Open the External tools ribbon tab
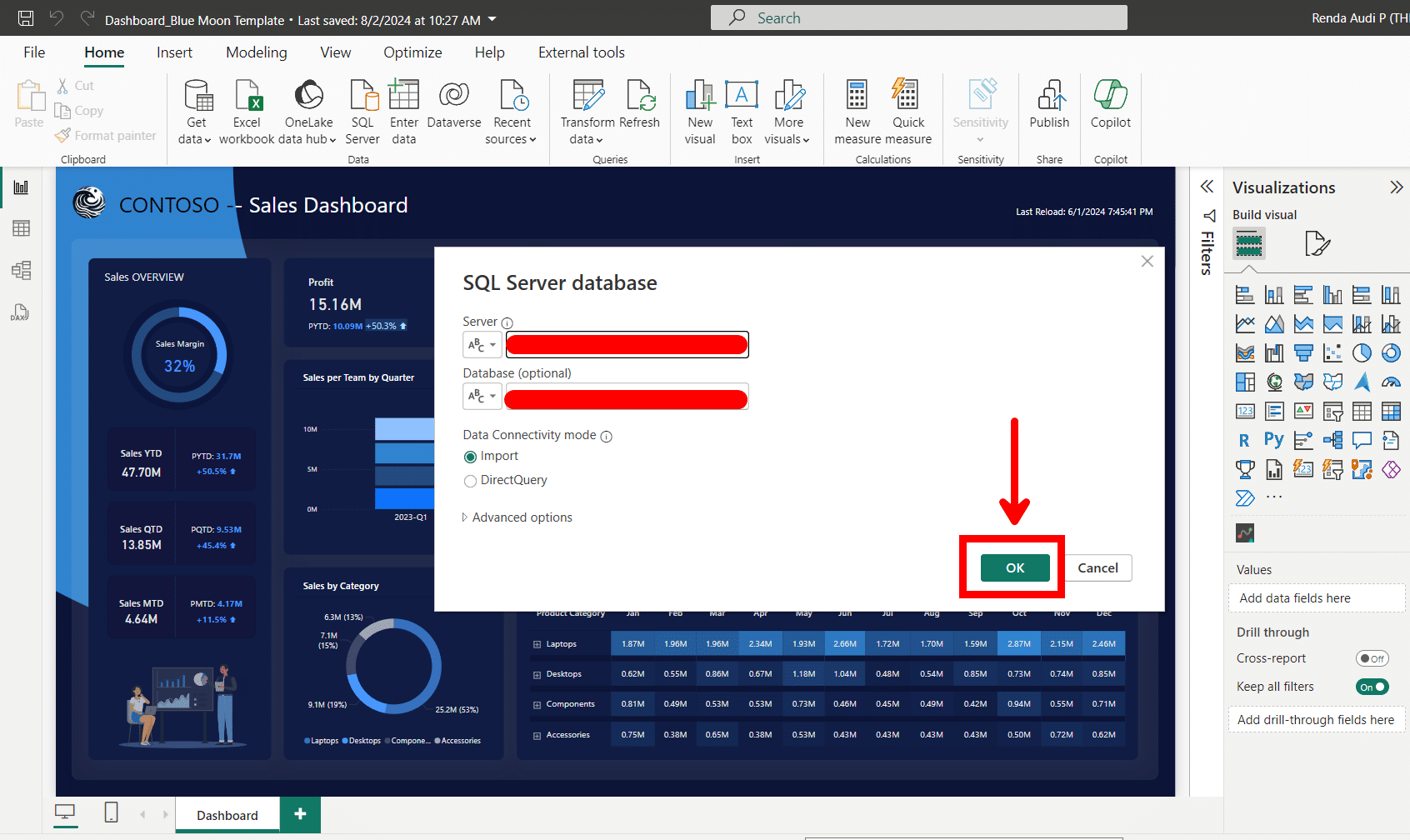The height and width of the screenshot is (840, 1410). click(x=581, y=52)
